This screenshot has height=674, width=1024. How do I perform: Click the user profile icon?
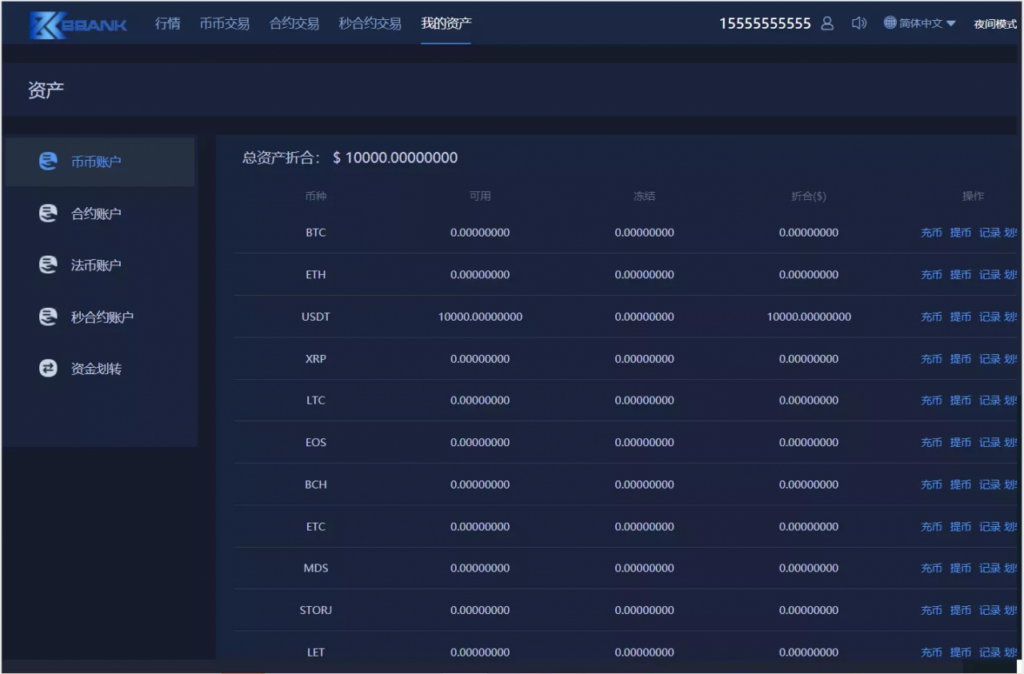point(827,23)
